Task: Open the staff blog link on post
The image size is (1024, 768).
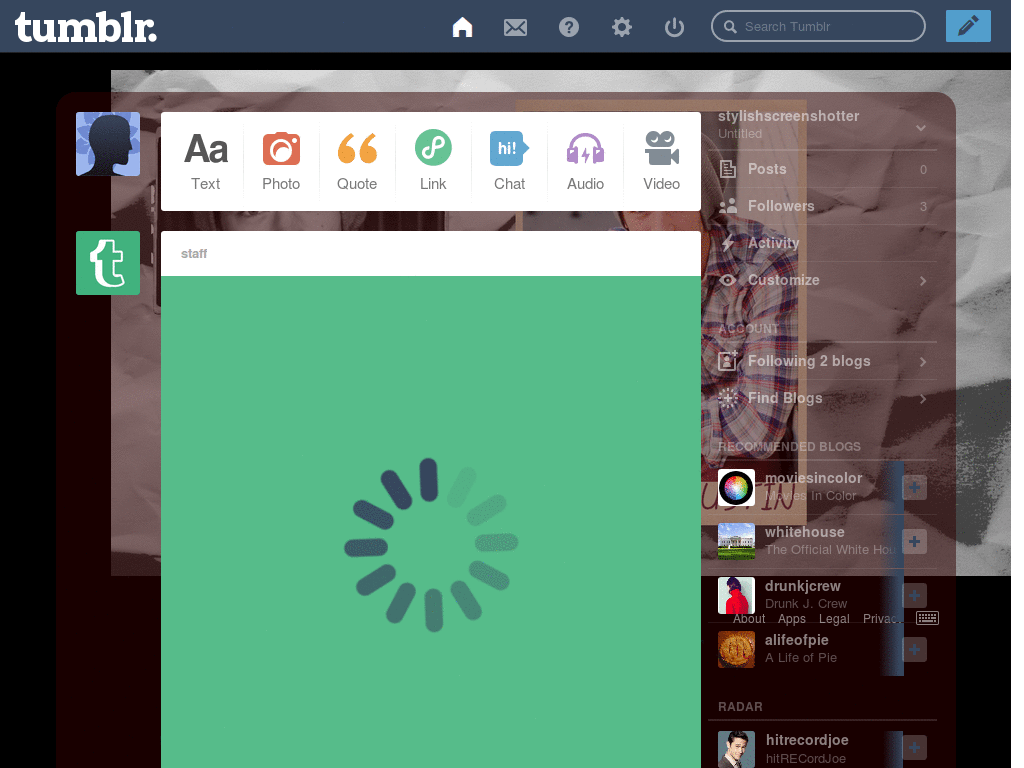Action: coord(194,253)
